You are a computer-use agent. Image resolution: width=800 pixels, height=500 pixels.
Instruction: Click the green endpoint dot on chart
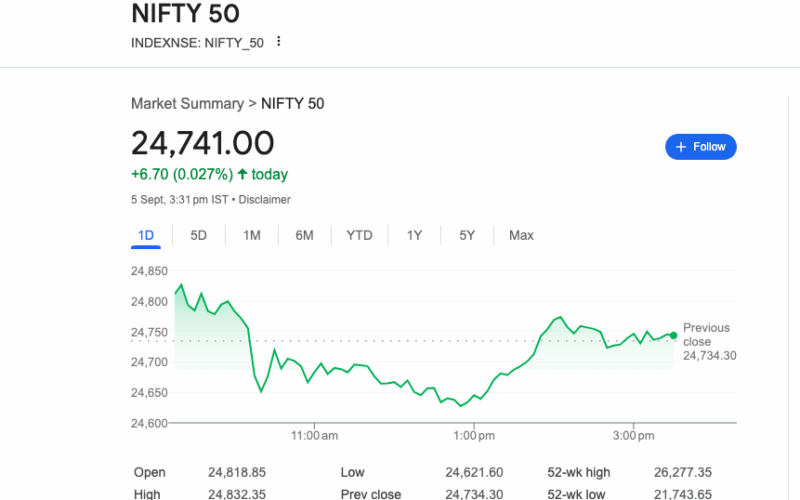point(674,335)
